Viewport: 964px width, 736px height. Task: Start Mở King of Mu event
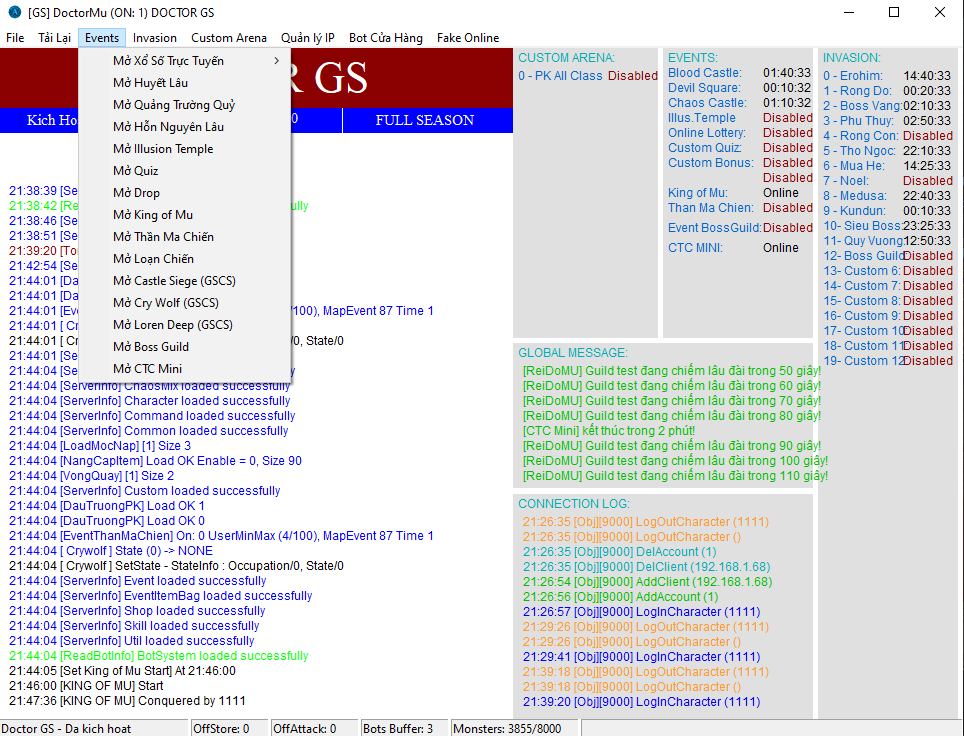pos(153,215)
